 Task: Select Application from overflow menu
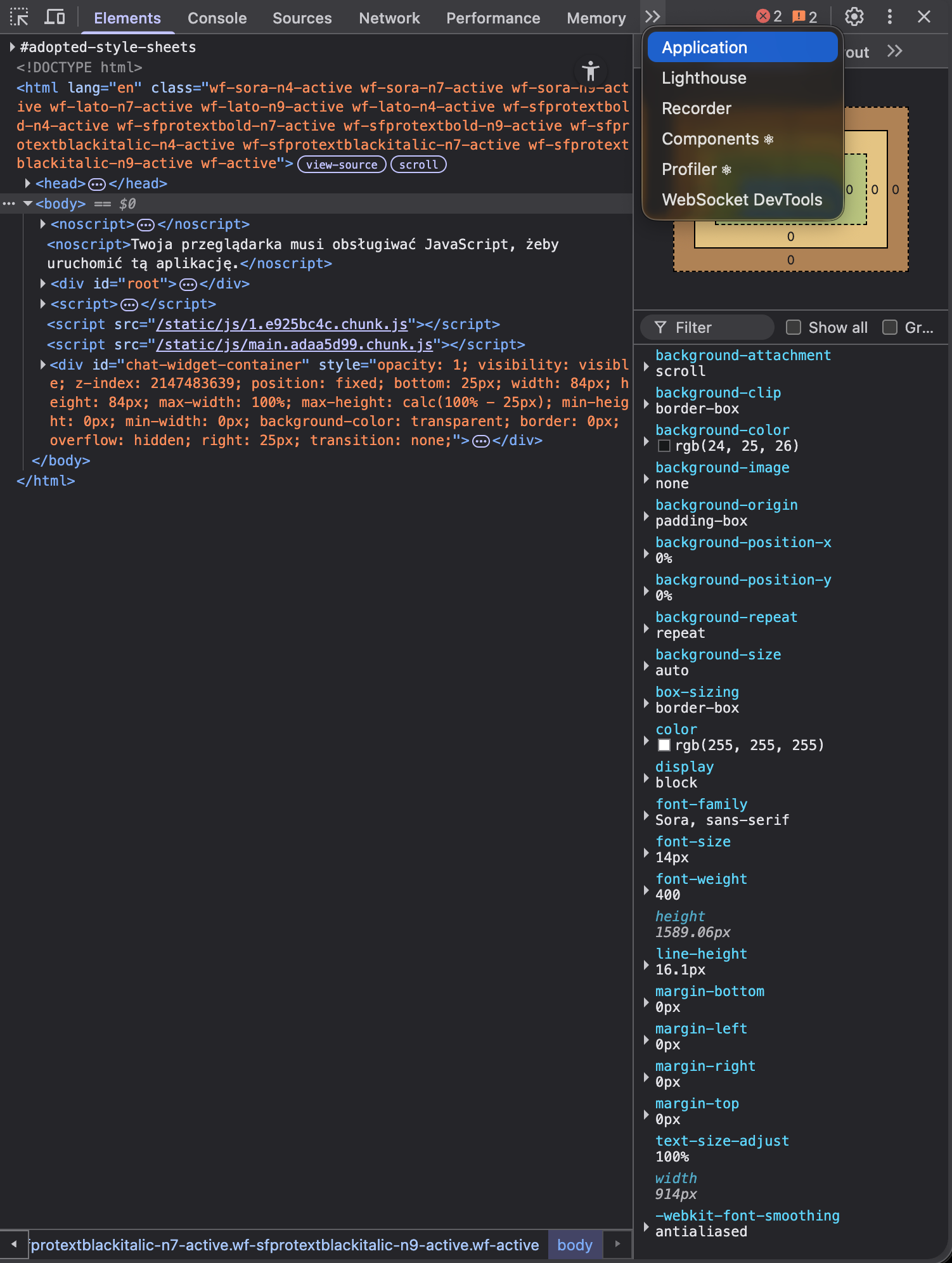click(743, 48)
